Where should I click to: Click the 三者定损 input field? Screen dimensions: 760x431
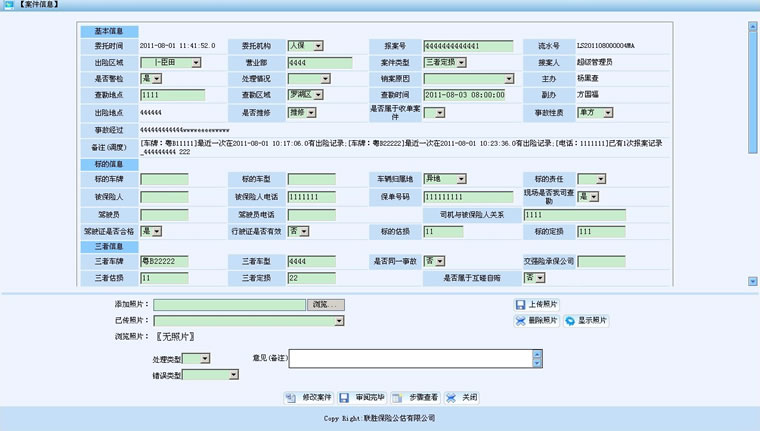(312, 278)
